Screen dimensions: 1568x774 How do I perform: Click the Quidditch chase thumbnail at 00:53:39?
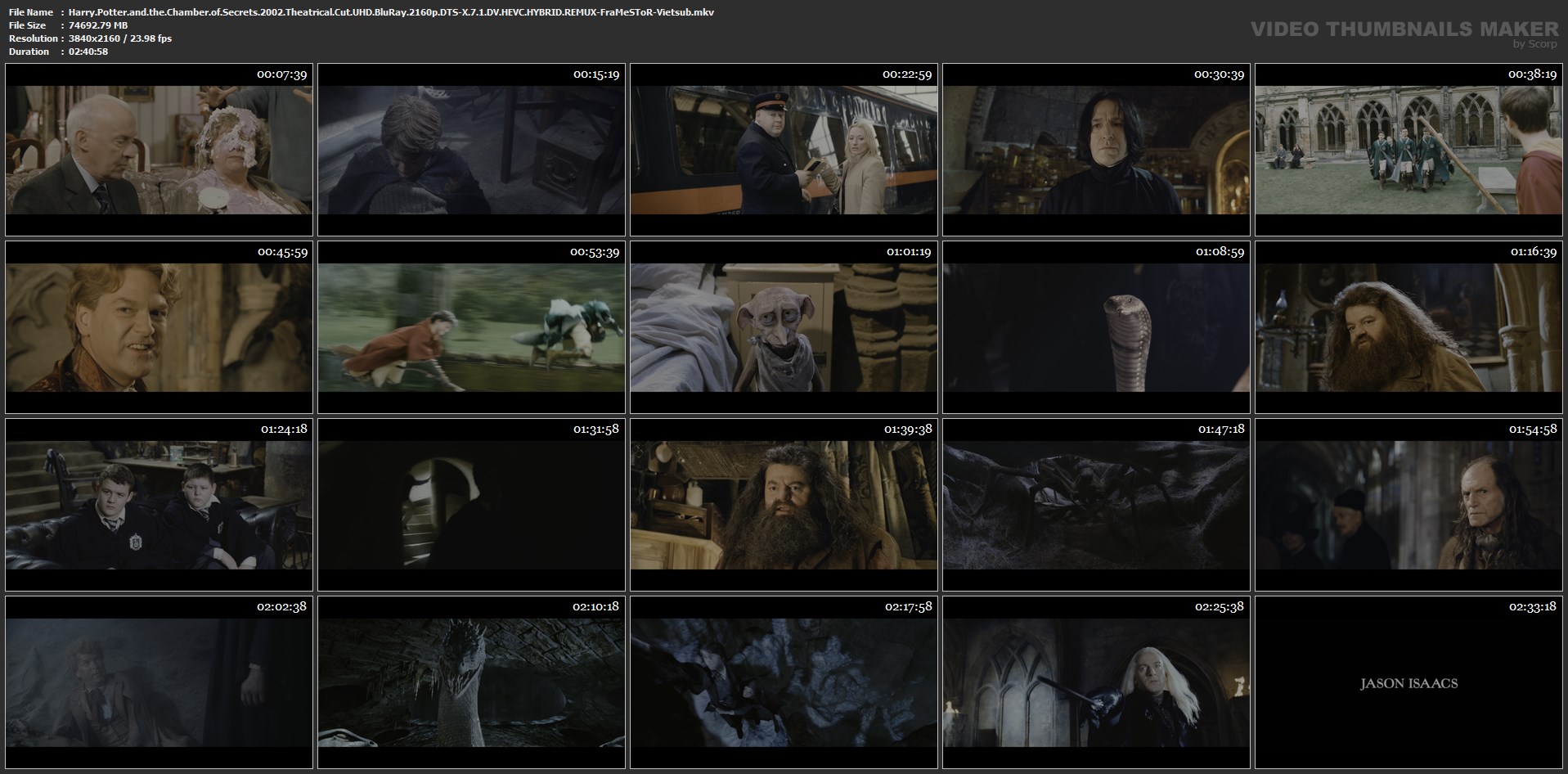[471, 327]
